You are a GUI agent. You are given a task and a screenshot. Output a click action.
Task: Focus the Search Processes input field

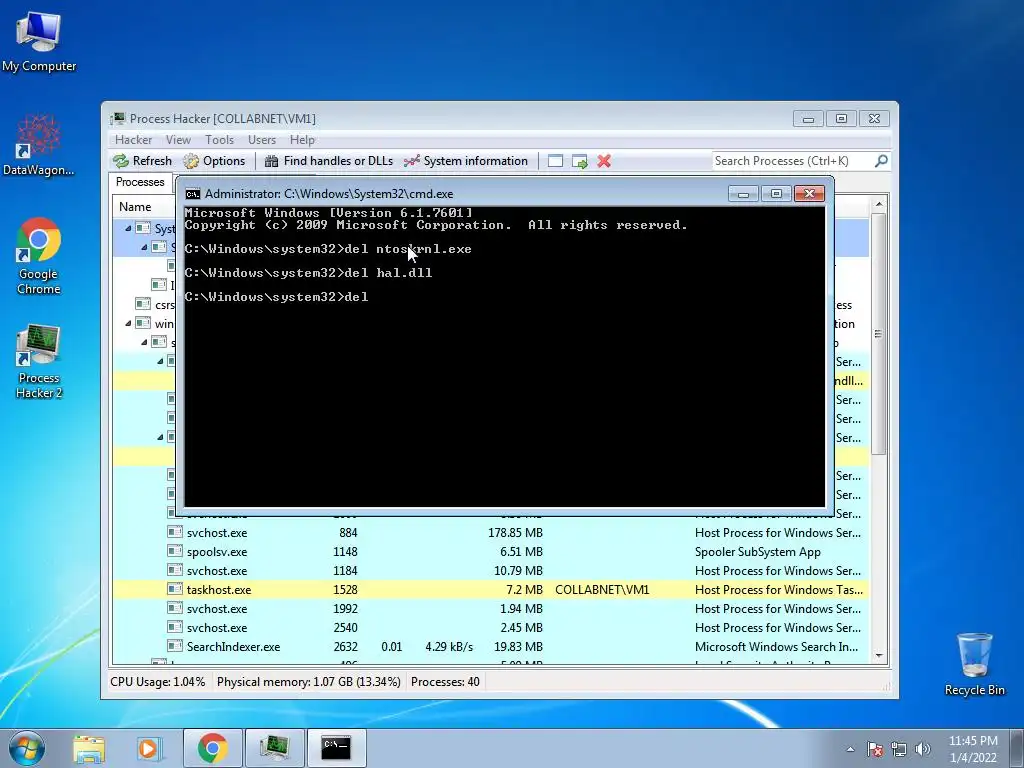[792, 161]
